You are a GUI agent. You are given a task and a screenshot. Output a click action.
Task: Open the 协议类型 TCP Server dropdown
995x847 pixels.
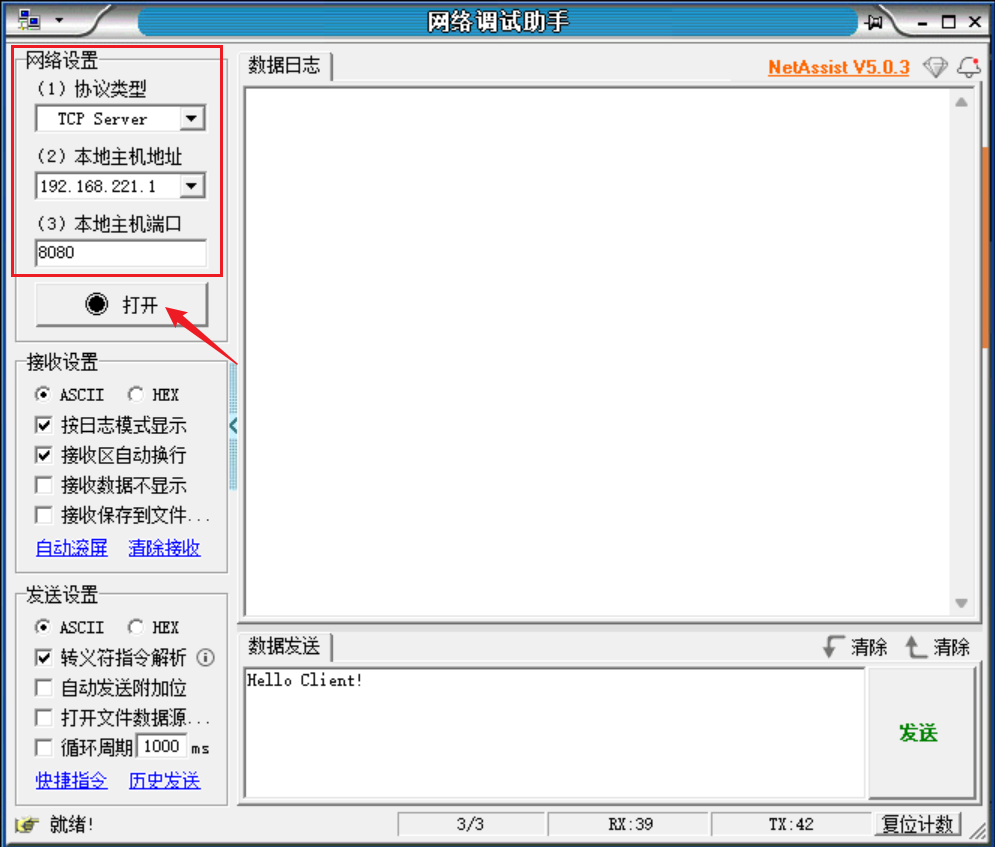[x=191, y=119]
